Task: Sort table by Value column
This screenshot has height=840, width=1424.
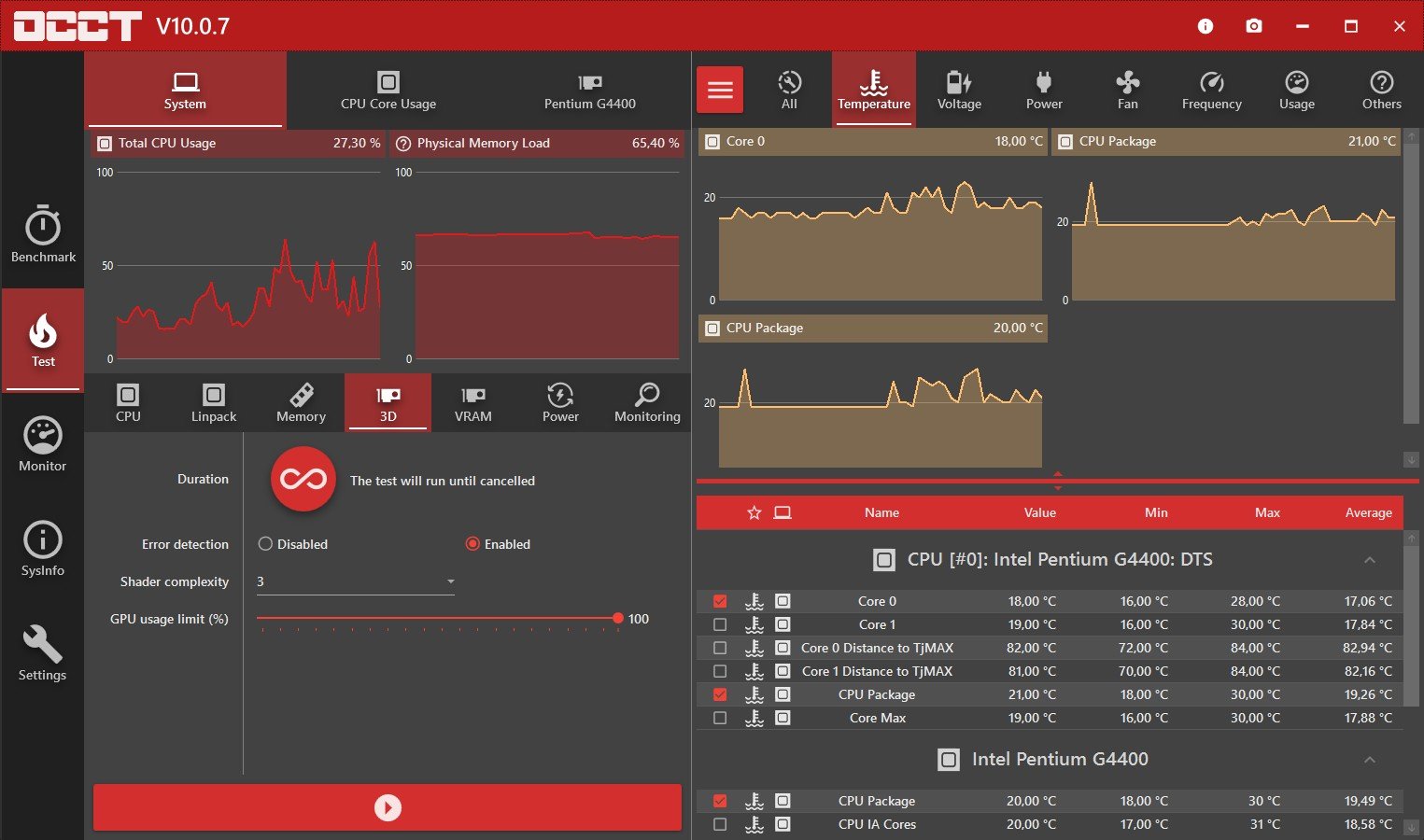Action: 1039,512
